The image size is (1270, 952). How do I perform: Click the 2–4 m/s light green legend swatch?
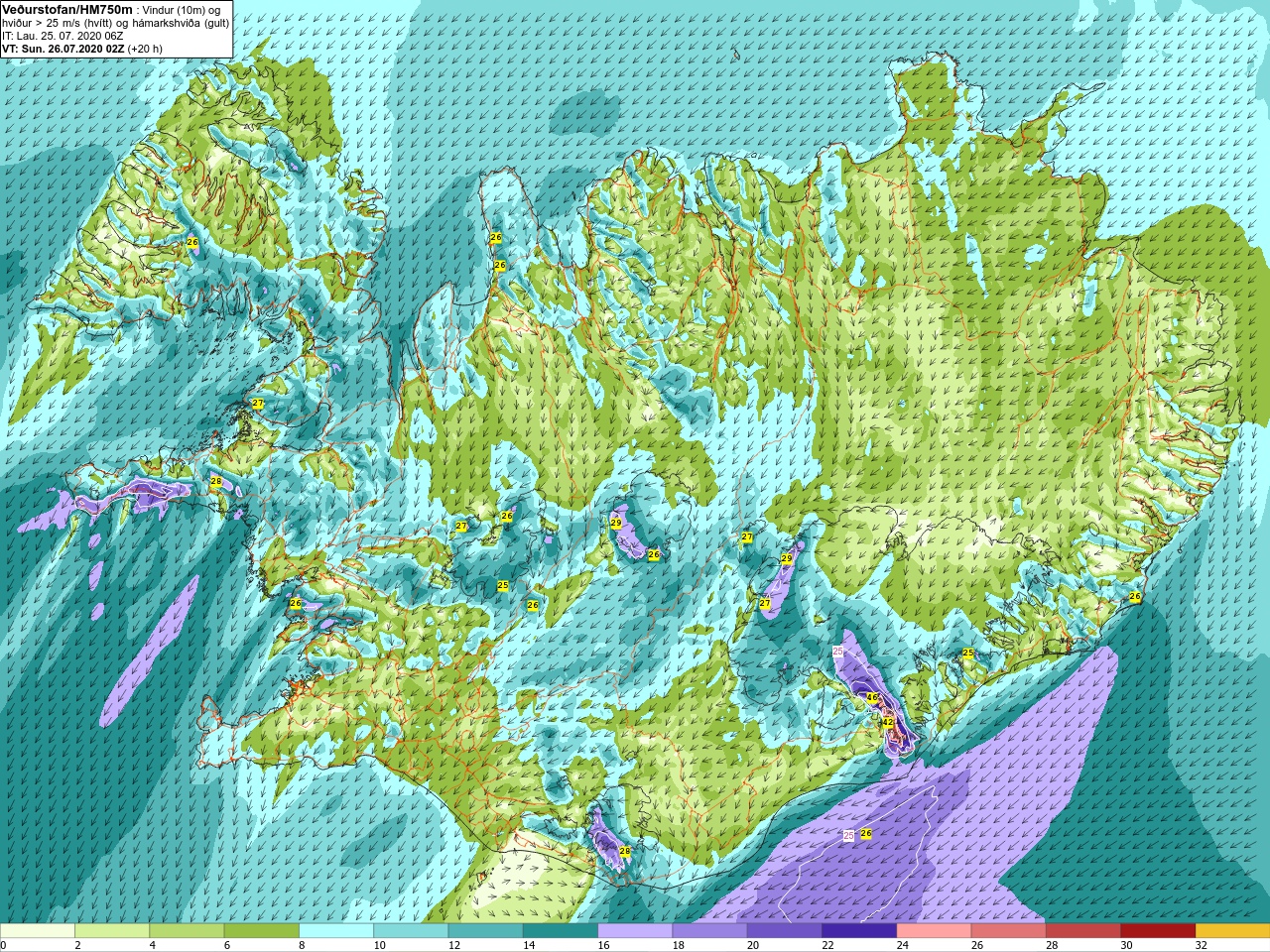112,930
